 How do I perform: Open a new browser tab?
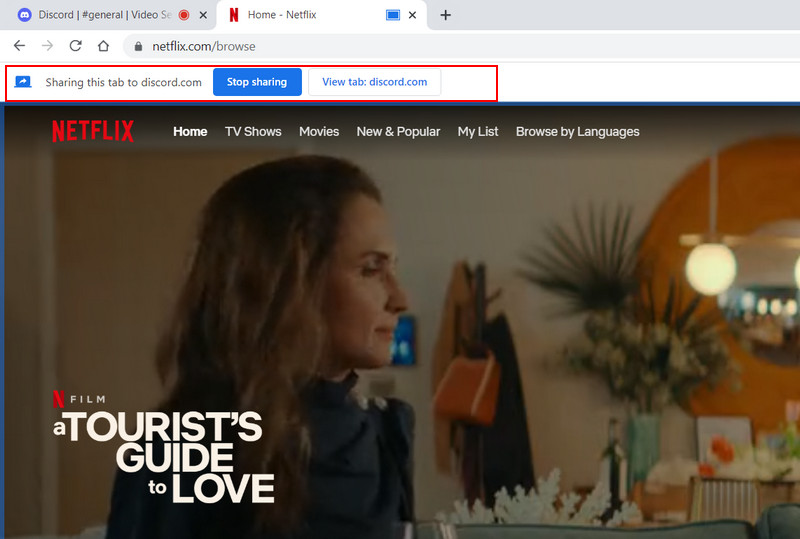pos(445,15)
